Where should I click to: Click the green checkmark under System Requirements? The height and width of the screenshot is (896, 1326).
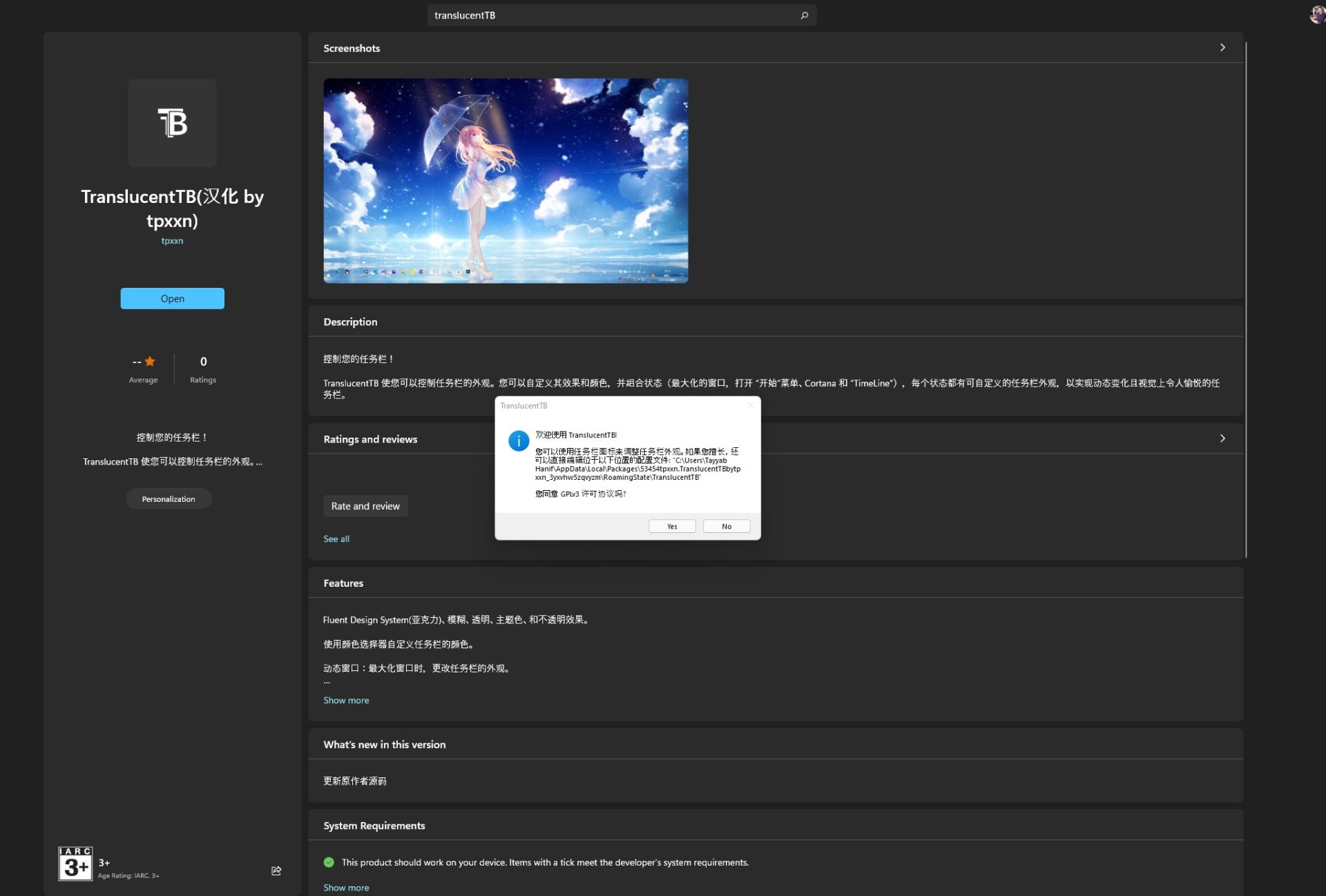(329, 861)
